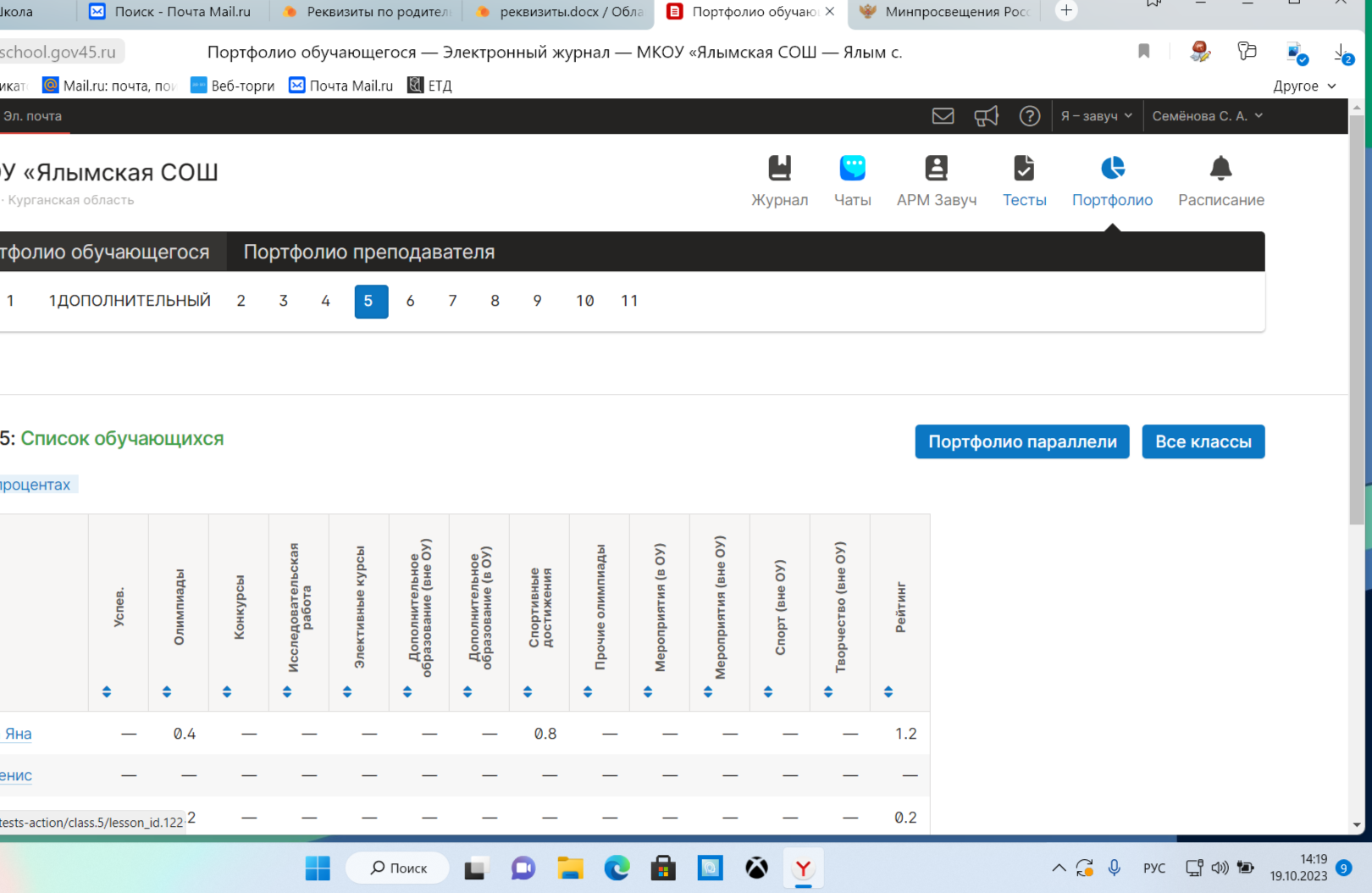Sort by Прочие олимпиады column
The height and width of the screenshot is (893, 1372).
click(x=588, y=691)
